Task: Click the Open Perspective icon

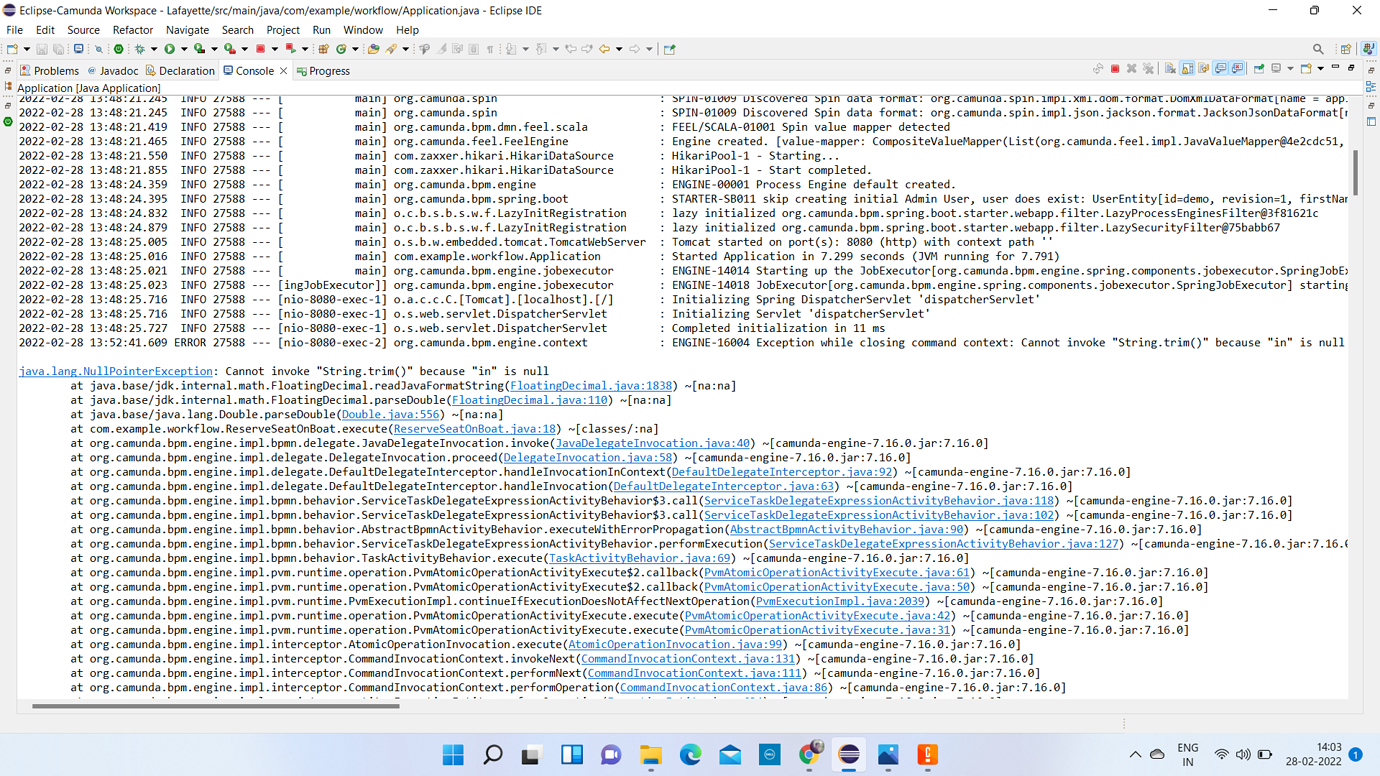Action: coord(1346,49)
